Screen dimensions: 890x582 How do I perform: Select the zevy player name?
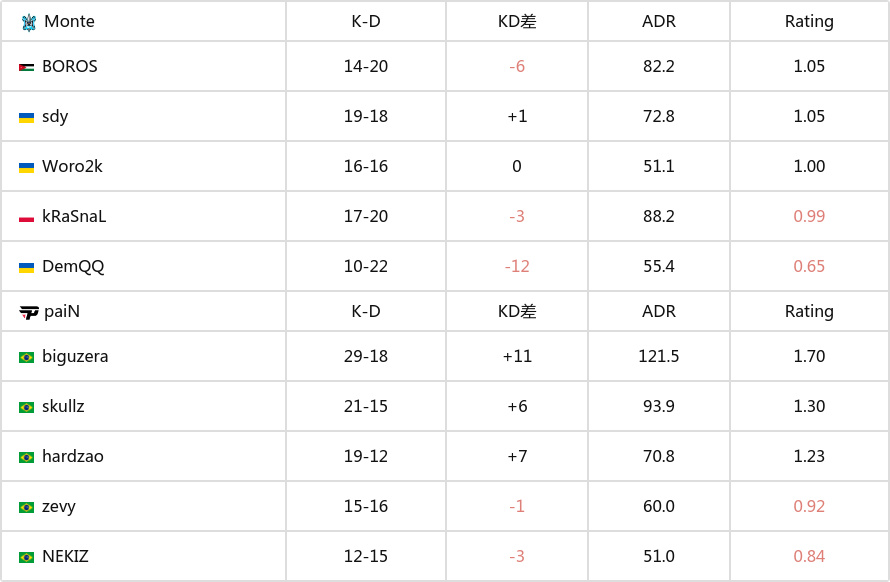(x=58, y=506)
